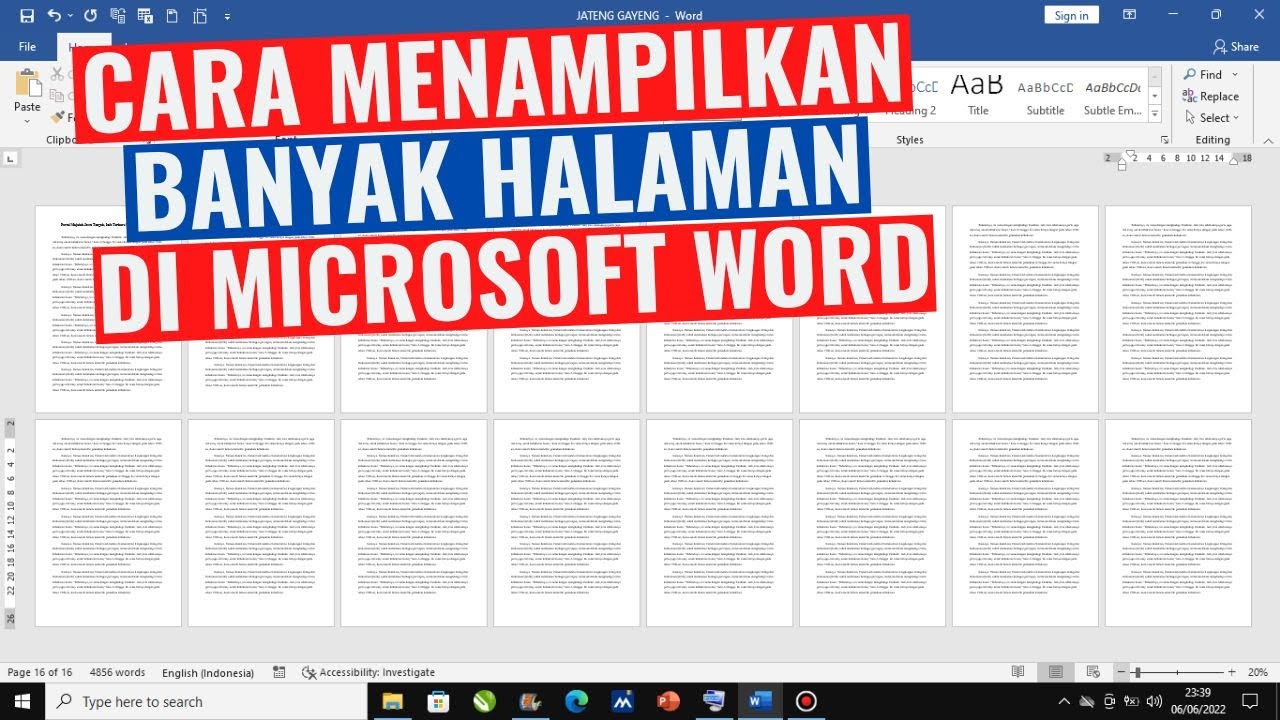The width and height of the screenshot is (1280, 720).
Task: Open Accessibility: Investigate checker
Action: [x=369, y=672]
